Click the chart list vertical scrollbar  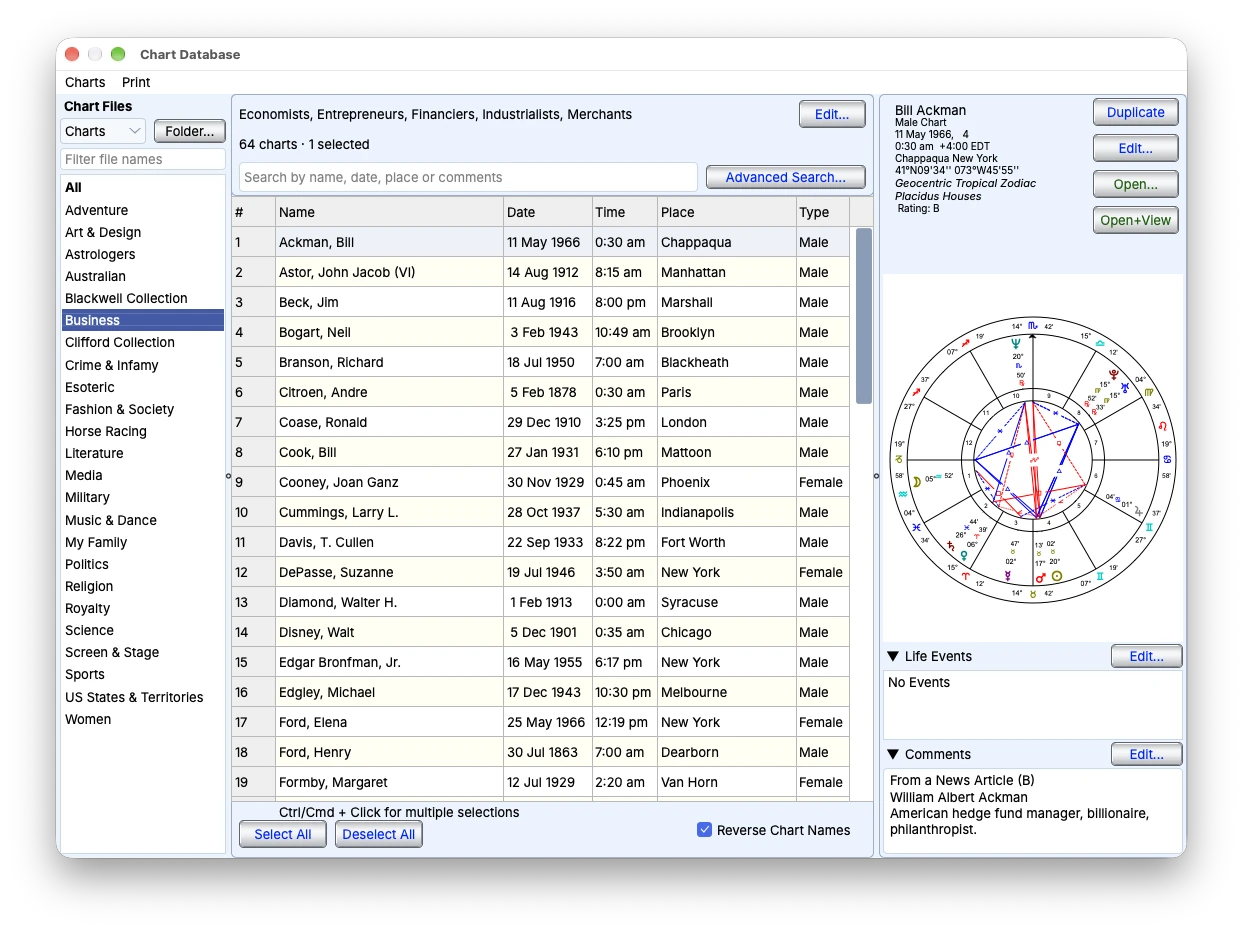[863, 316]
